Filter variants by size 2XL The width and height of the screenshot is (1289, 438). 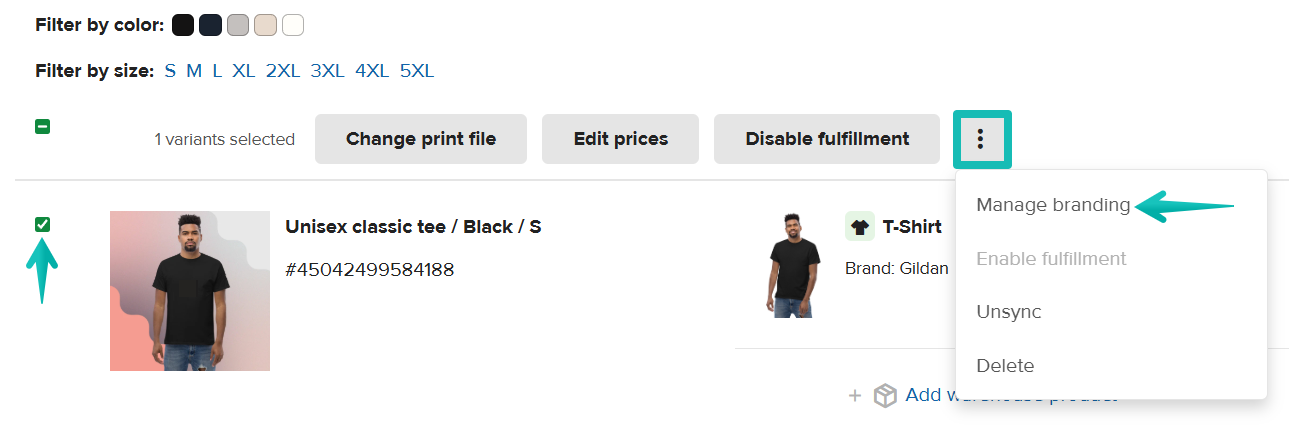[x=282, y=71]
